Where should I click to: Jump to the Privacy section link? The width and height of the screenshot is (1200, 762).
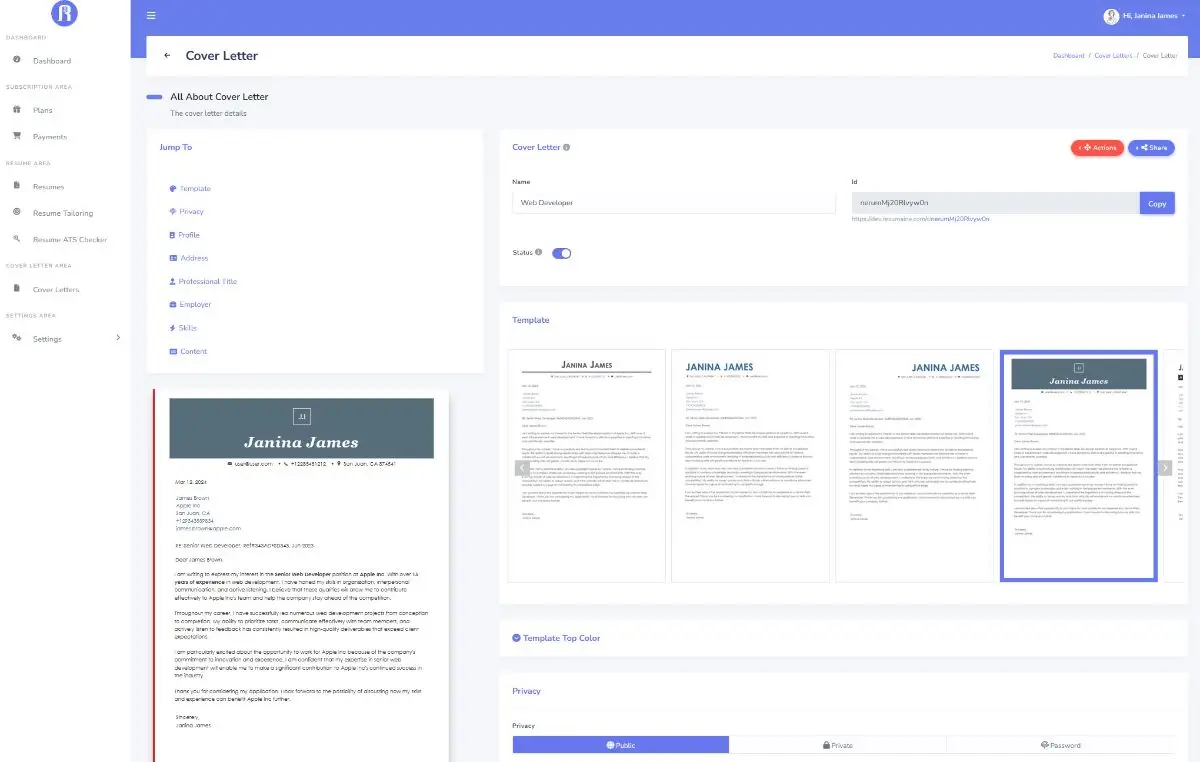(x=192, y=212)
